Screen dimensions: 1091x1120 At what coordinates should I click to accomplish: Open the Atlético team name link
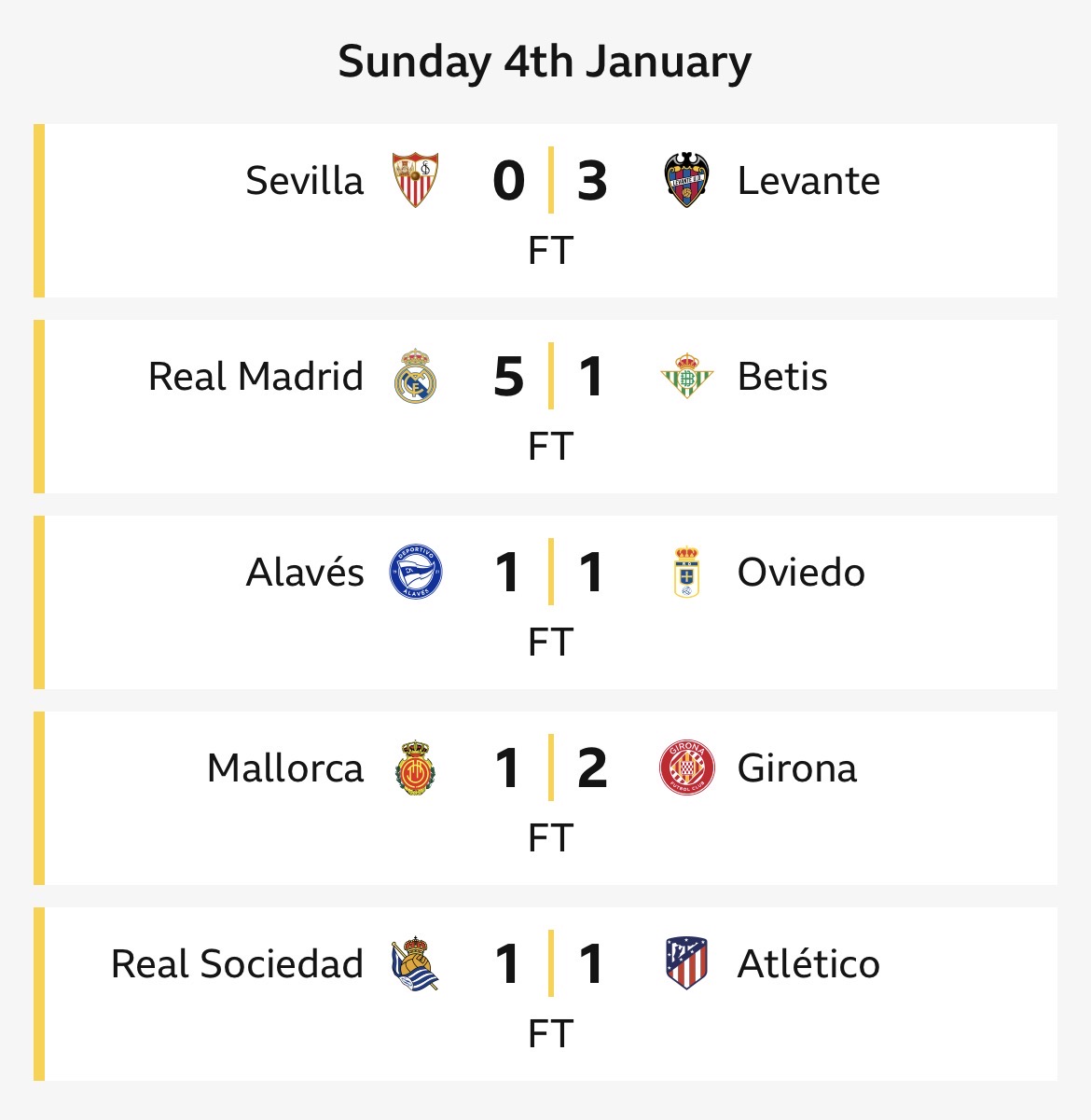coord(808,963)
